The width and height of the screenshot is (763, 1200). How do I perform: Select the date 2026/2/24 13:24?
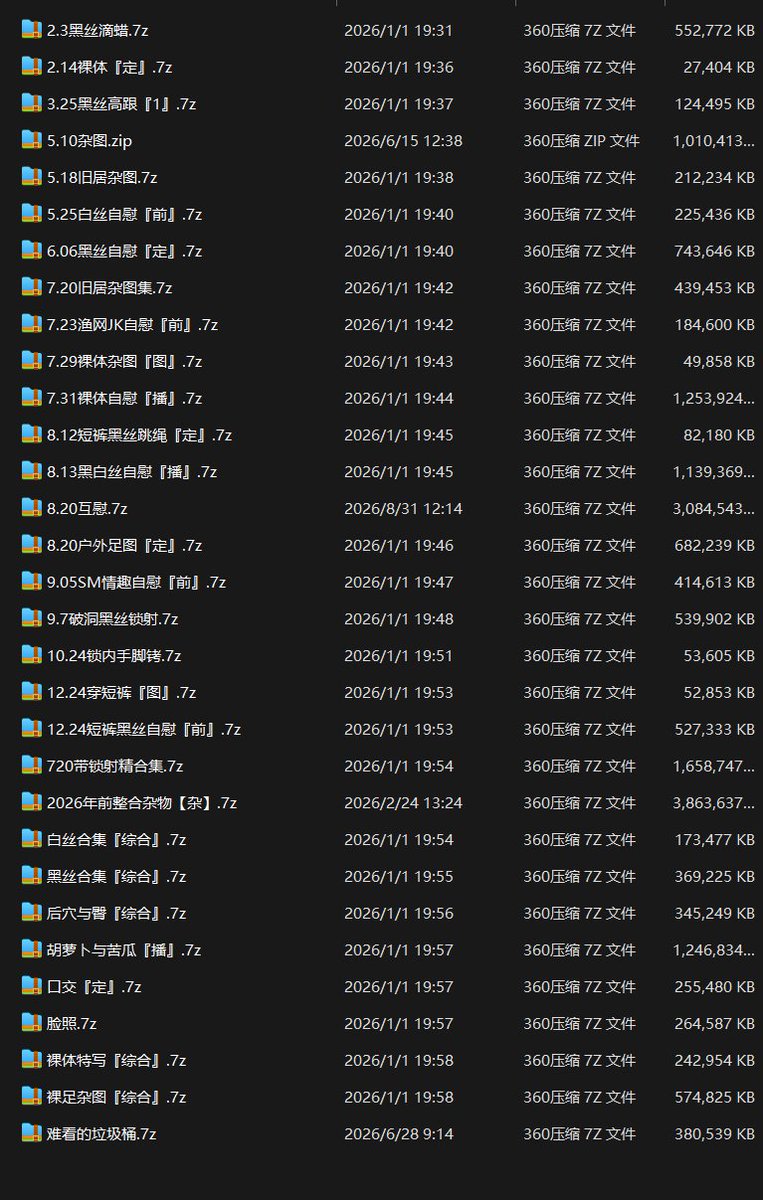coord(403,803)
